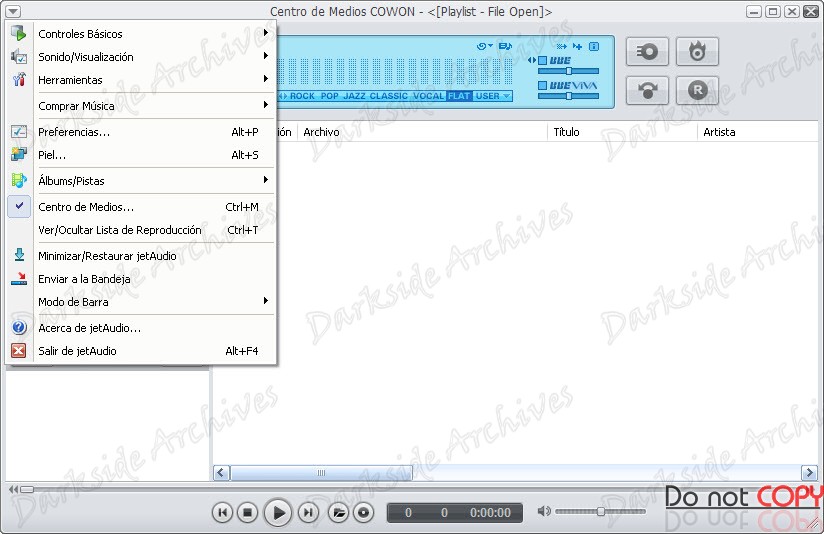Click the Enviar a la Bandeja icon
Screen dimensions: 824x534
(x=19, y=279)
